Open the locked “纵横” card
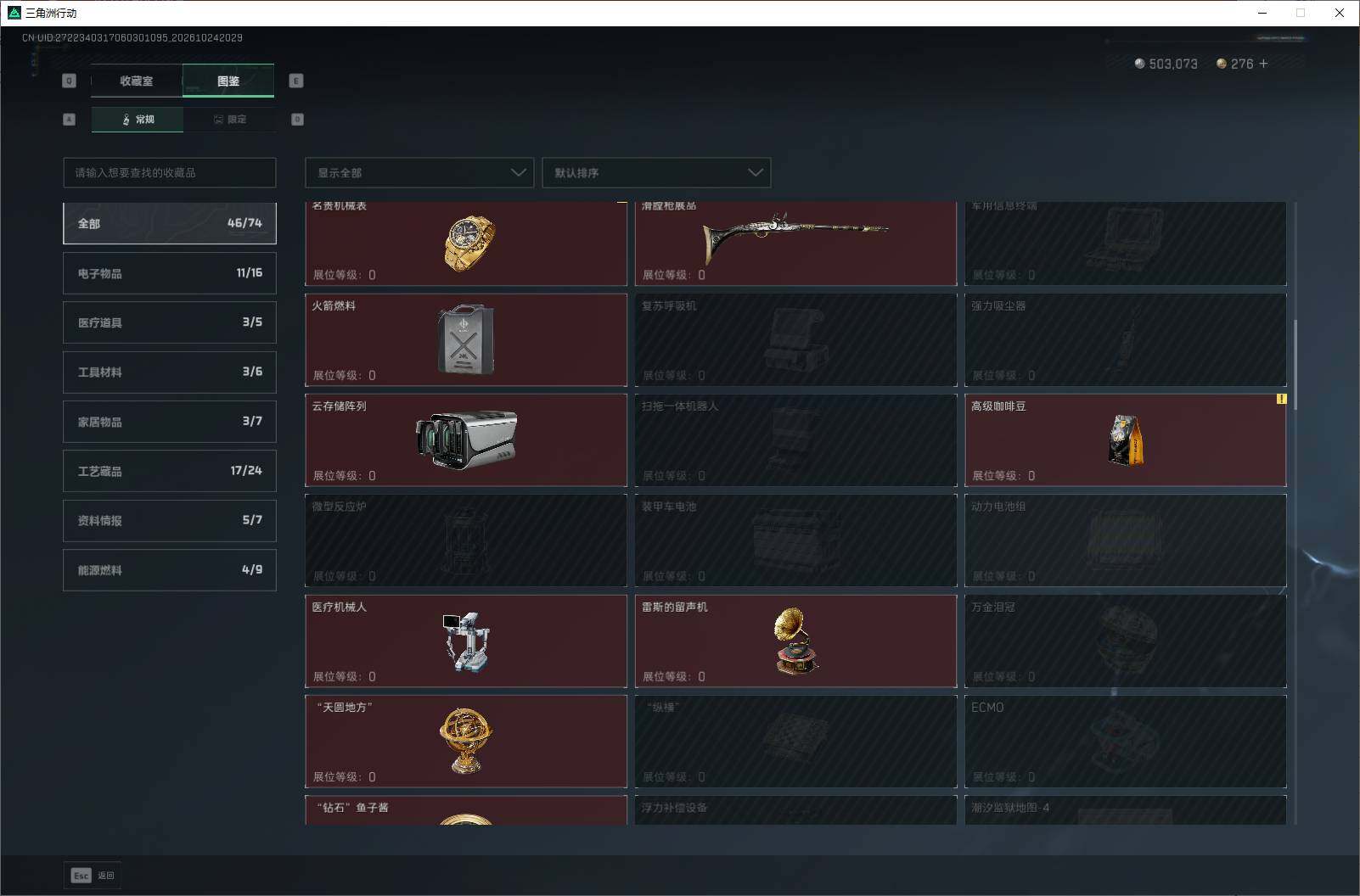1360x896 pixels. 795,741
